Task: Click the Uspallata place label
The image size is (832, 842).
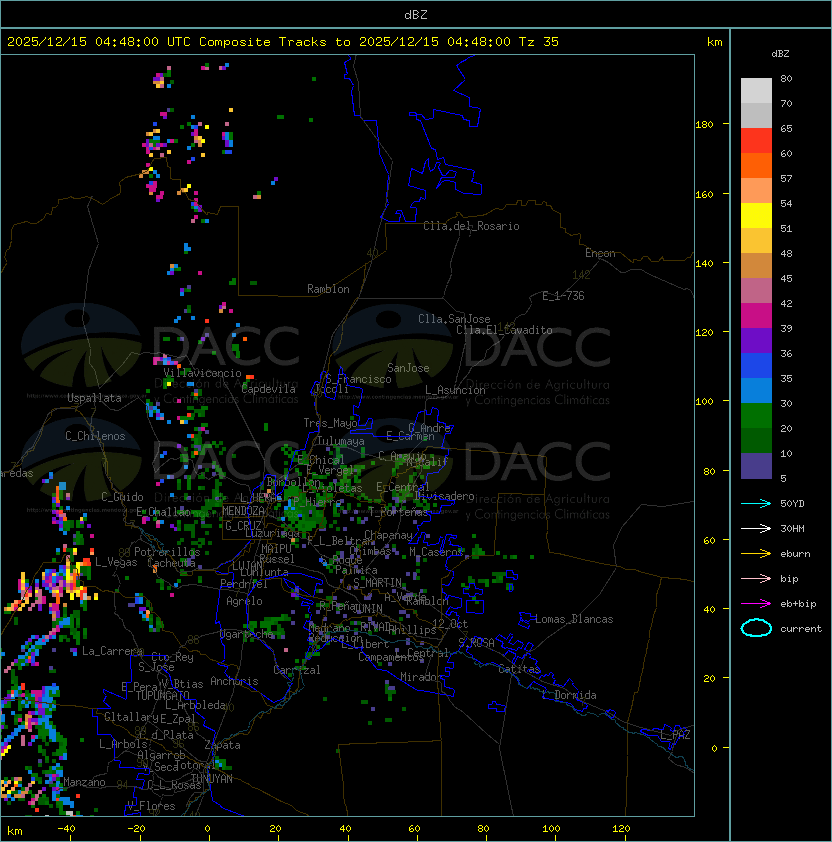Action: tap(94, 398)
